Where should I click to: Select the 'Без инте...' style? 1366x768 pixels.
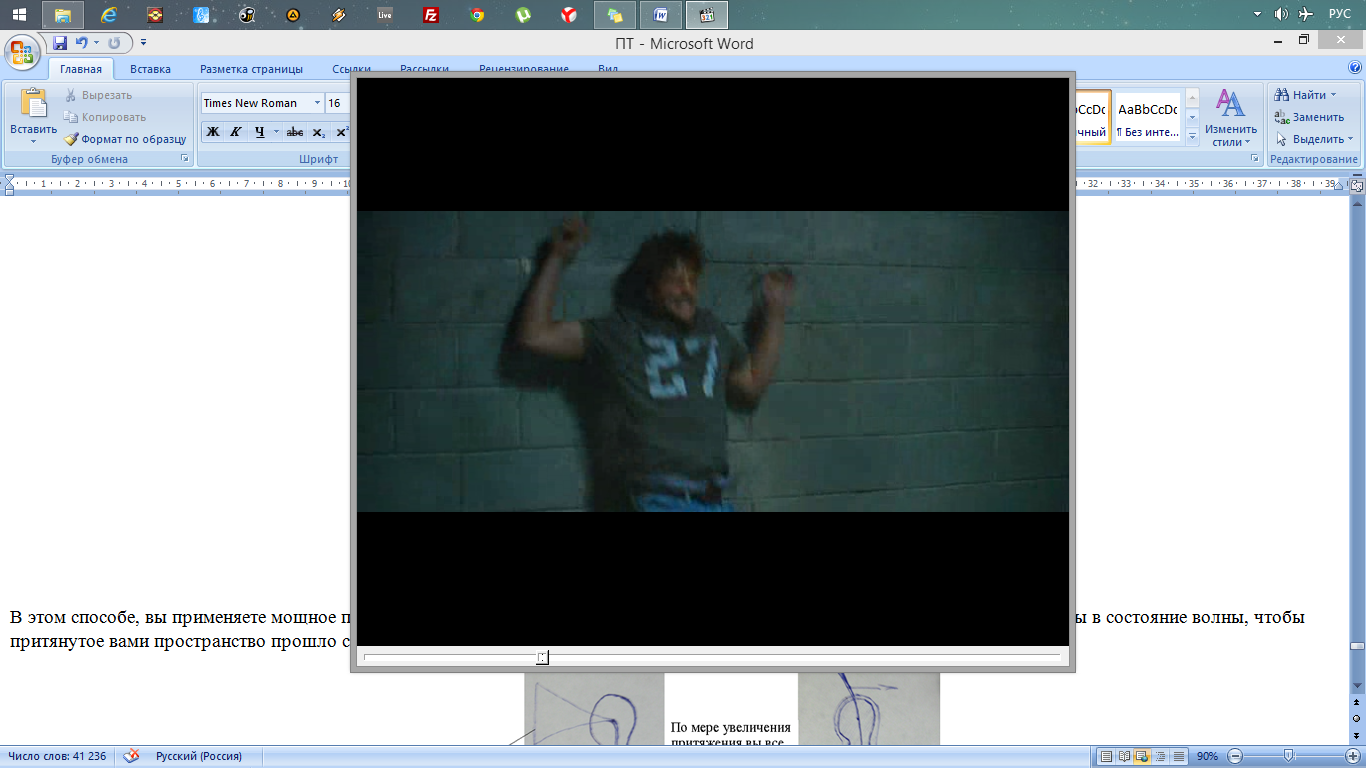pyautogui.click(x=1148, y=118)
